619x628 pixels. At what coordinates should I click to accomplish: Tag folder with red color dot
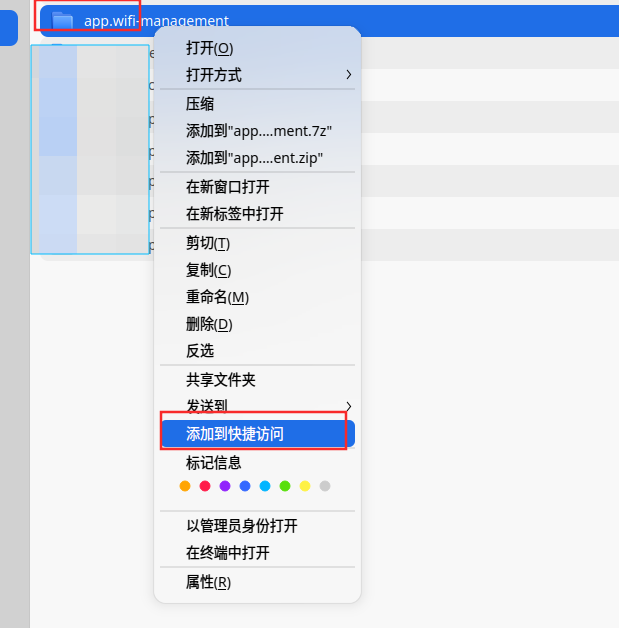tap(205, 486)
